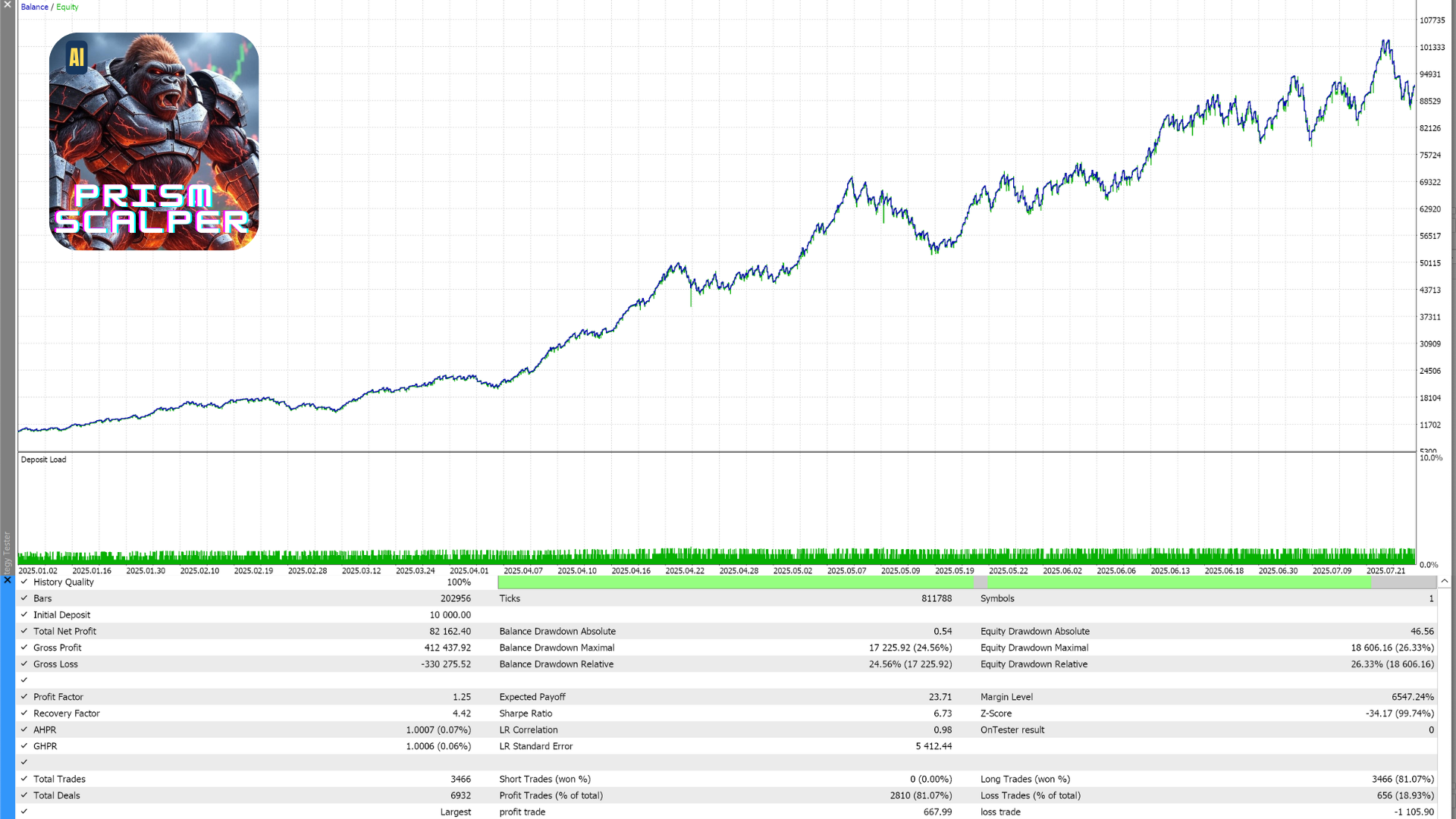
Task: Click the green History Quality progress bar
Action: pos(734,582)
